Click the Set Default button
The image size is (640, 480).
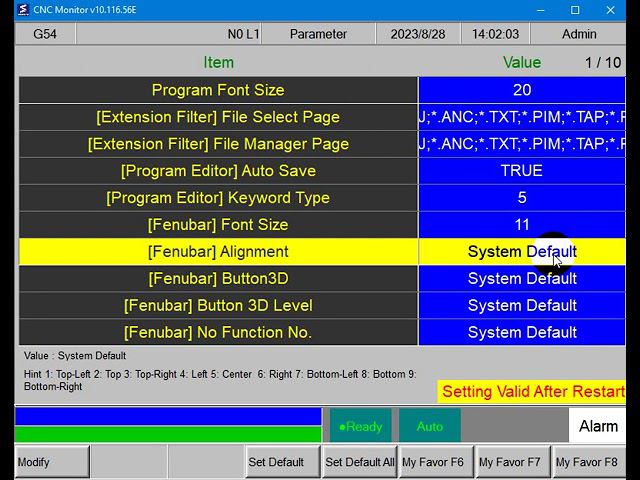(282, 462)
